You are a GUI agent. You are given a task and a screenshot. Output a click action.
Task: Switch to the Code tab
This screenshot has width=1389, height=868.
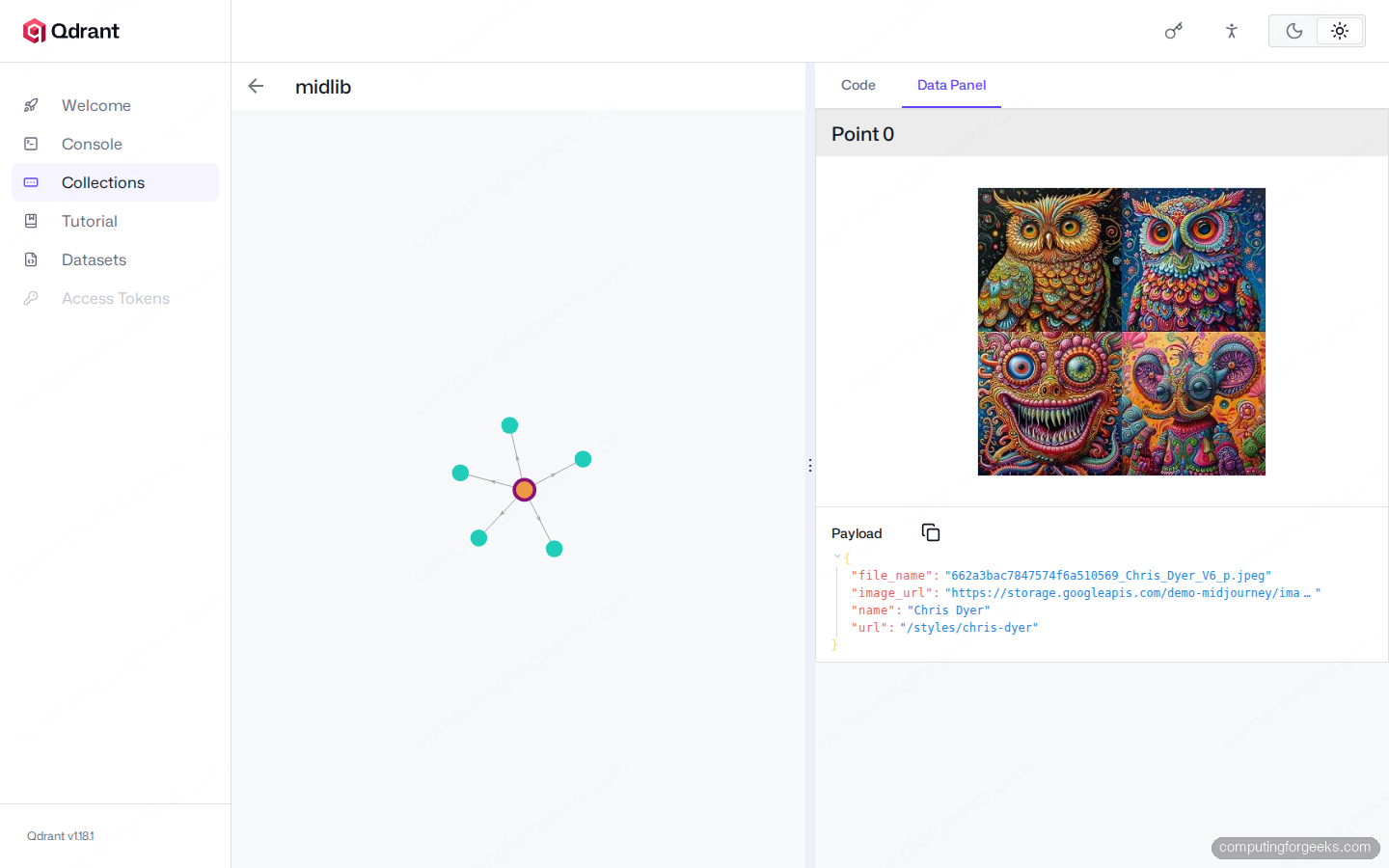click(x=858, y=85)
